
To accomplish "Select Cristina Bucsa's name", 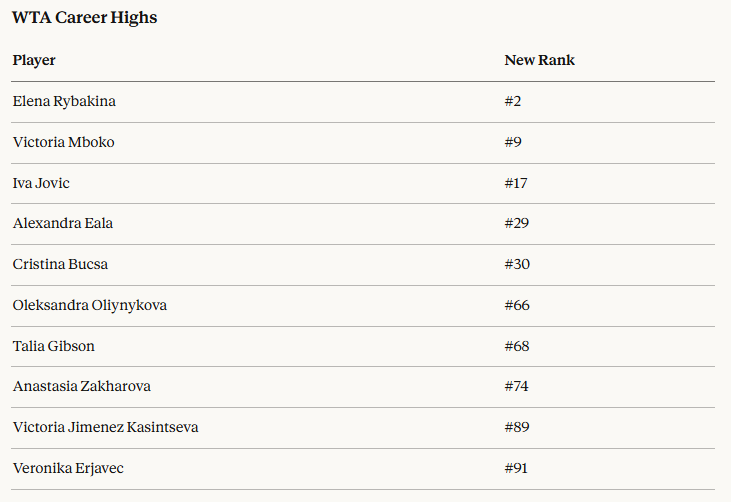I will pos(60,264).
